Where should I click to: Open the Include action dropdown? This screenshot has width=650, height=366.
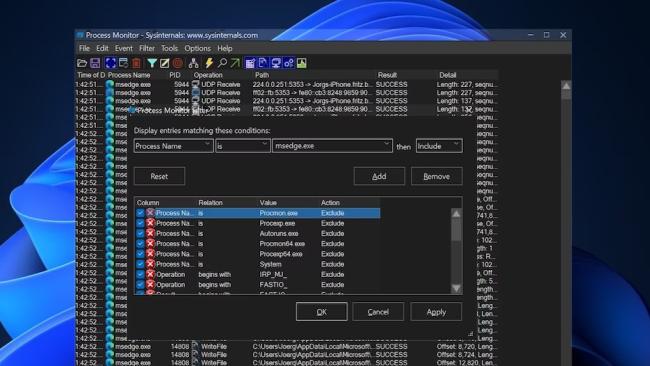(x=439, y=146)
